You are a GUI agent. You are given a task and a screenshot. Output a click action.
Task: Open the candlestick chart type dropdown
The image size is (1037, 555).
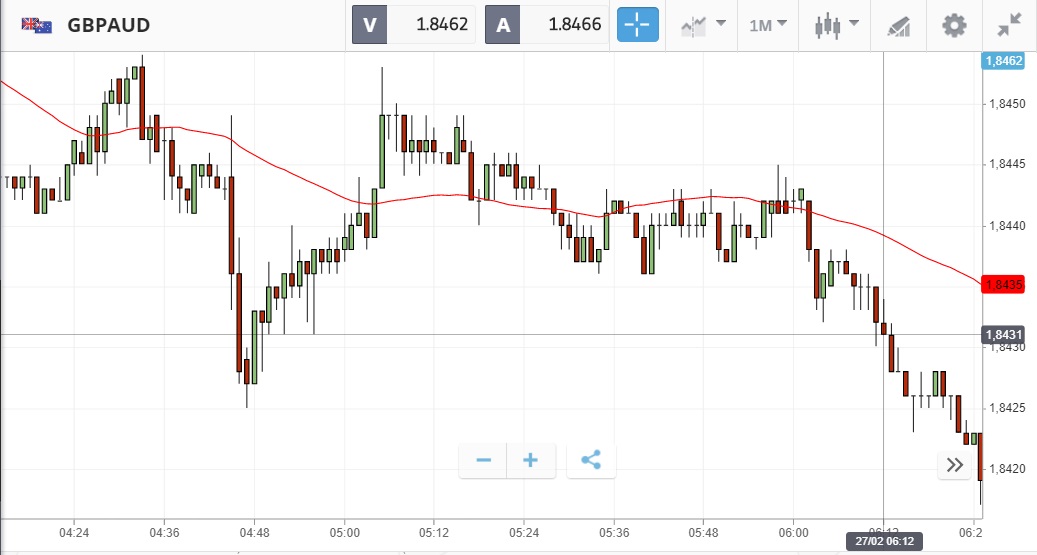pos(835,25)
